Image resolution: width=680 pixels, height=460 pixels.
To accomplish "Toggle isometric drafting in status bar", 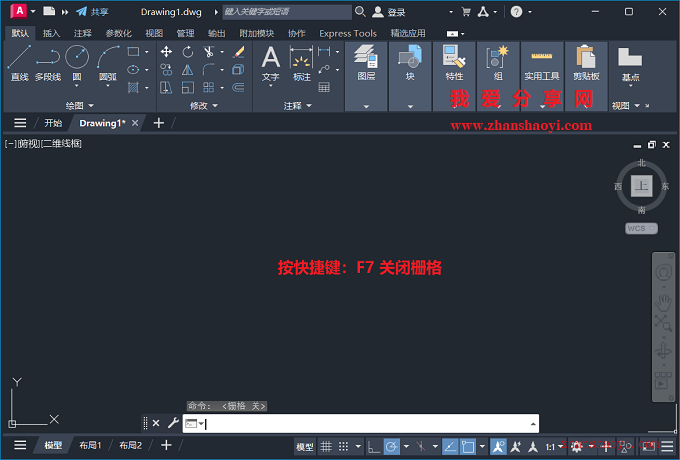I will point(420,446).
